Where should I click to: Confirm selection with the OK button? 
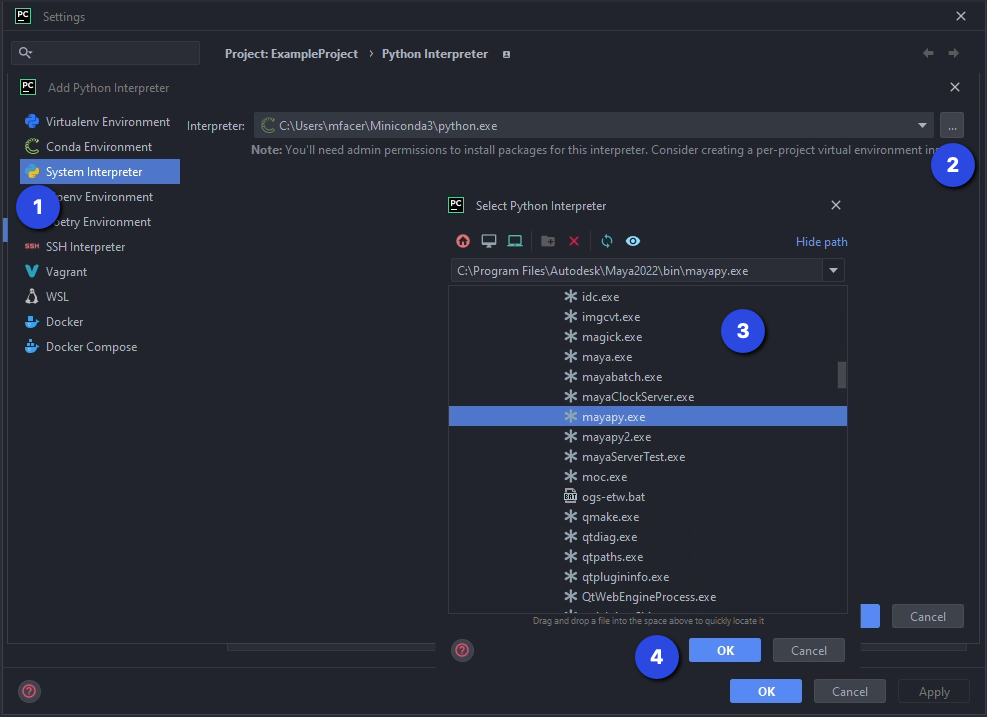724,650
